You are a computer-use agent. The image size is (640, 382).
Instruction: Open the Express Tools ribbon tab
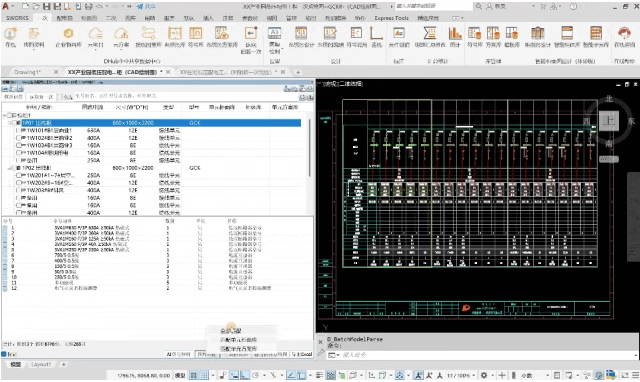click(x=391, y=18)
